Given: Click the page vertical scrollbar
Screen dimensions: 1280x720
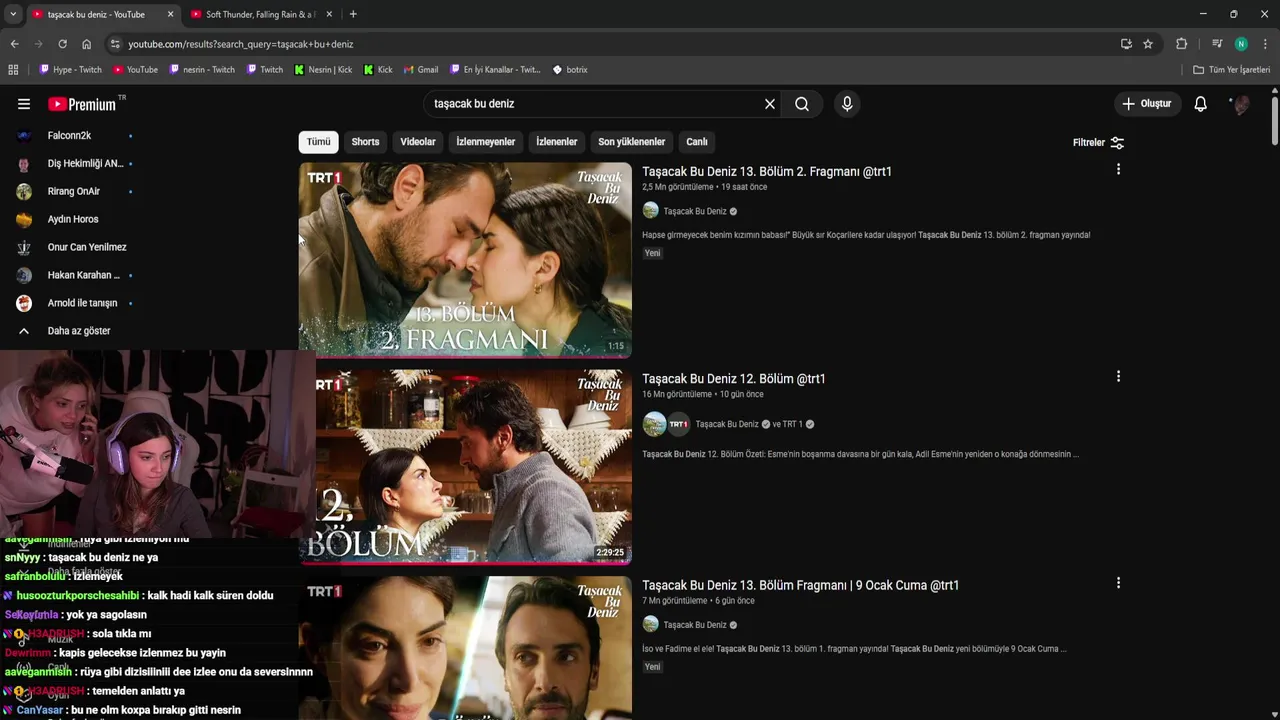Looking at the screenshot, I should 1275,120.
